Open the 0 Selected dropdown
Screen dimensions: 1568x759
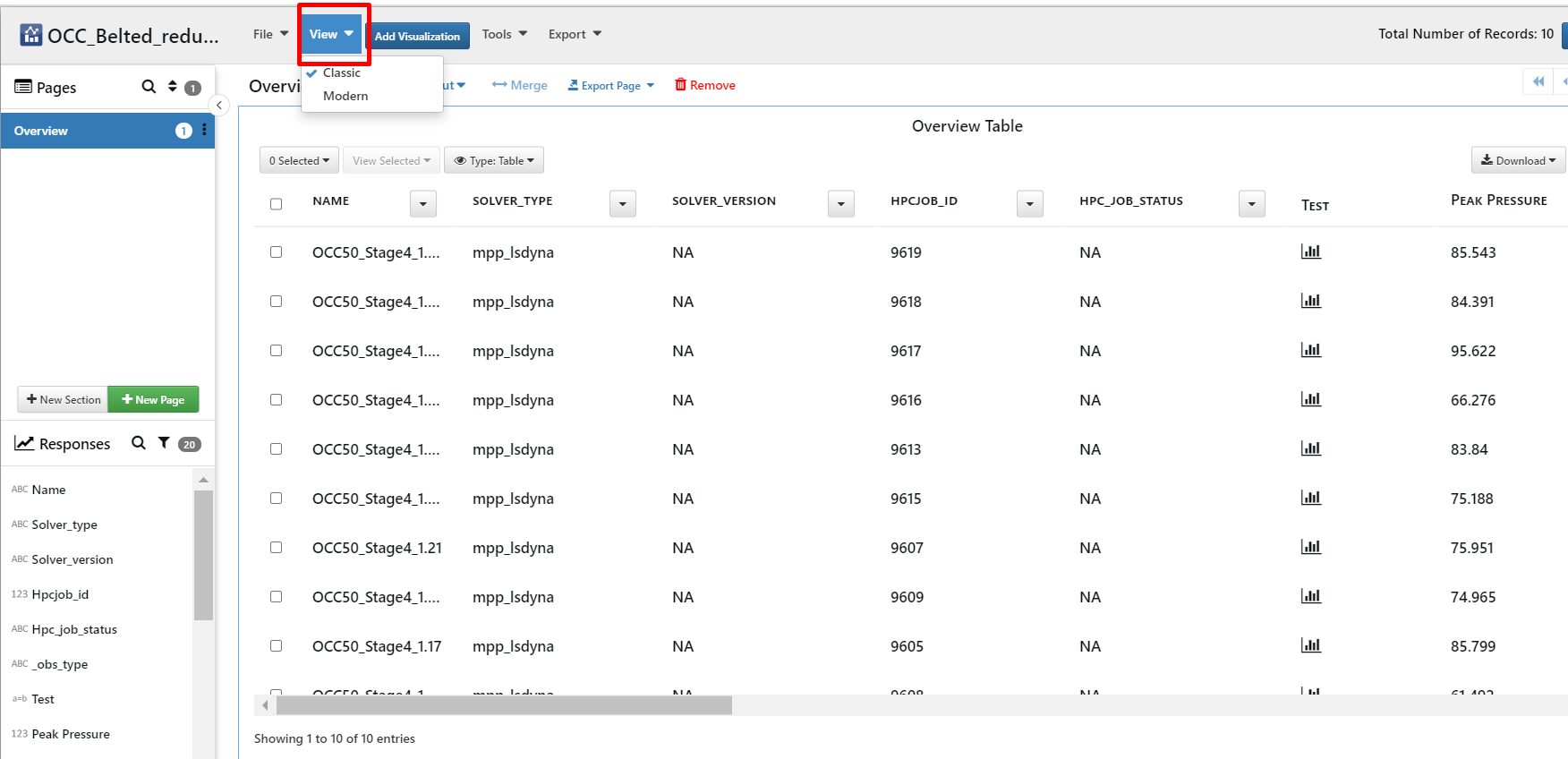point(299,160)
